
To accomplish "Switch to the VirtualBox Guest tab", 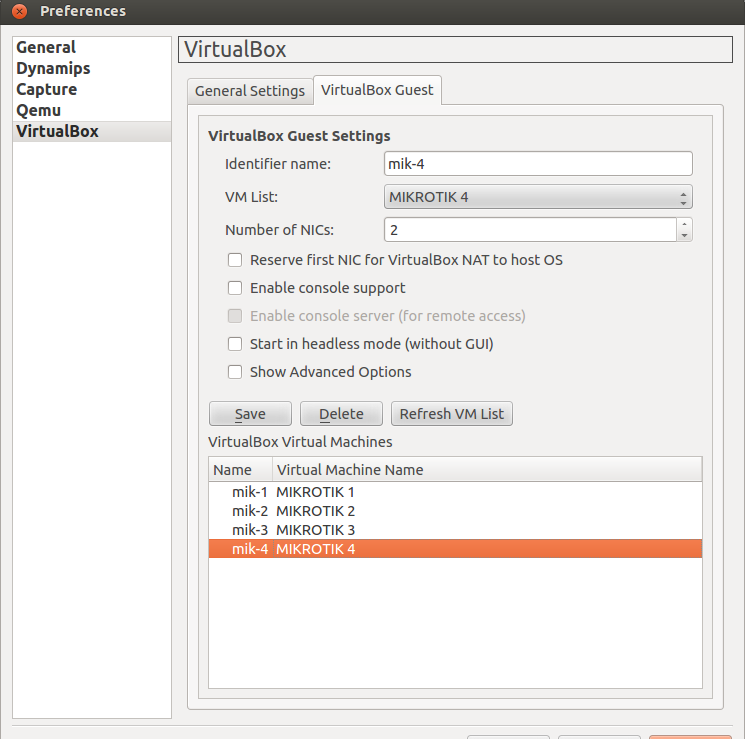I will tap(377, 90).
